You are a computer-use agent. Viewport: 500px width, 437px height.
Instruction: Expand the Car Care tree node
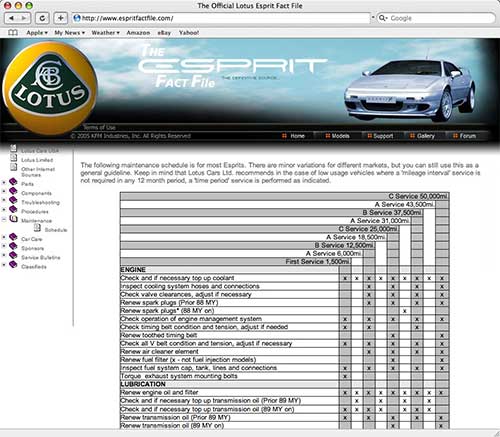(x=4, y=238)
